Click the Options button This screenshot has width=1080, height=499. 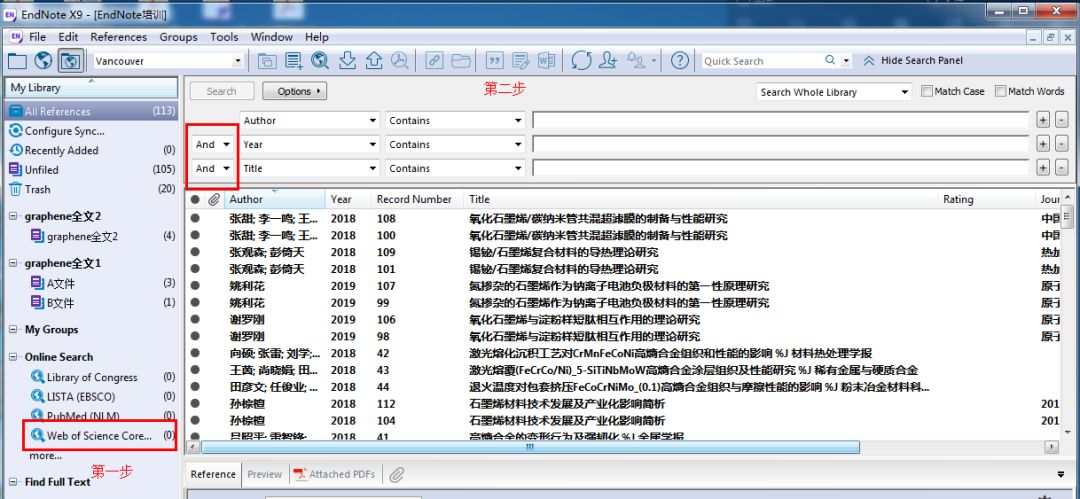coord(295,91)
